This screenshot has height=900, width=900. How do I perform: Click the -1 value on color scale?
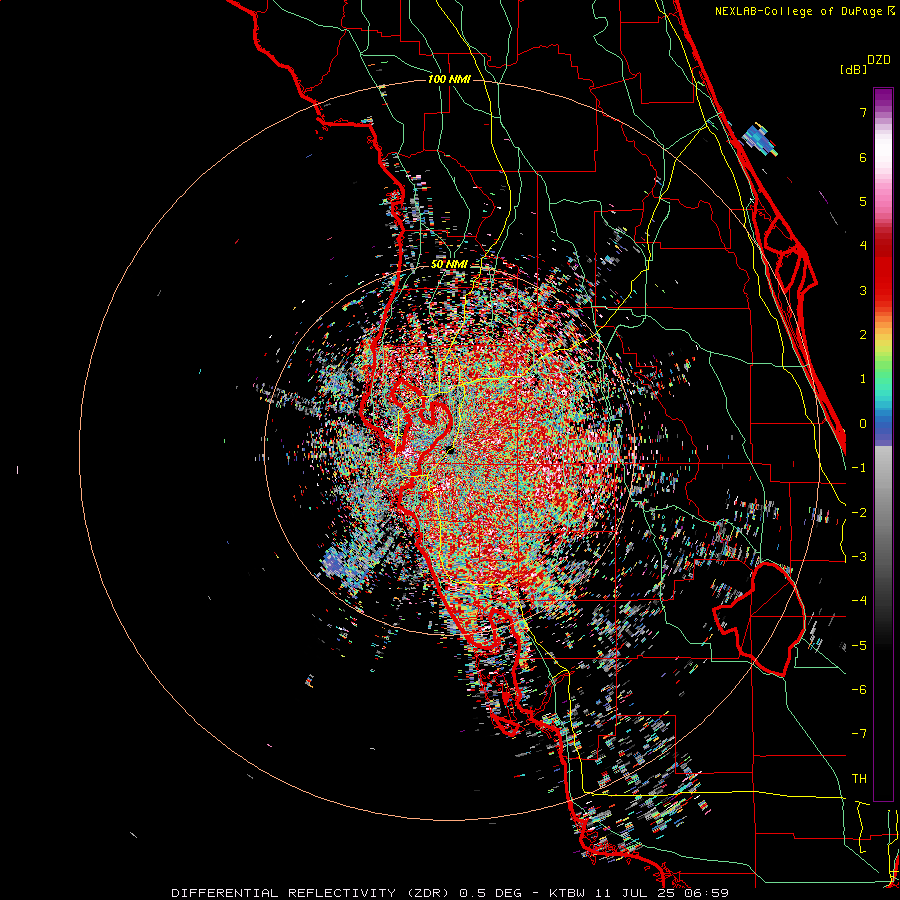click(x=859, y=468)
